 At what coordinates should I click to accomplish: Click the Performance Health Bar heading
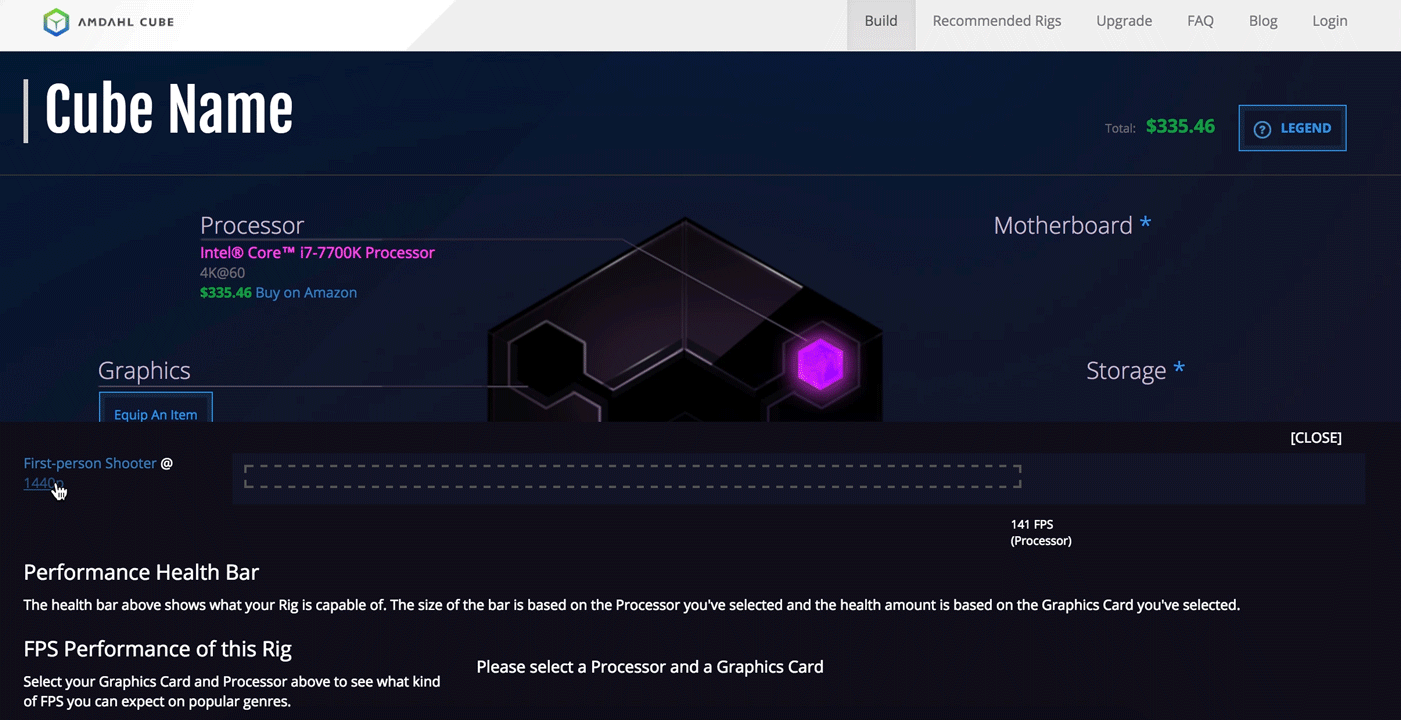click(x=141, y=573)
